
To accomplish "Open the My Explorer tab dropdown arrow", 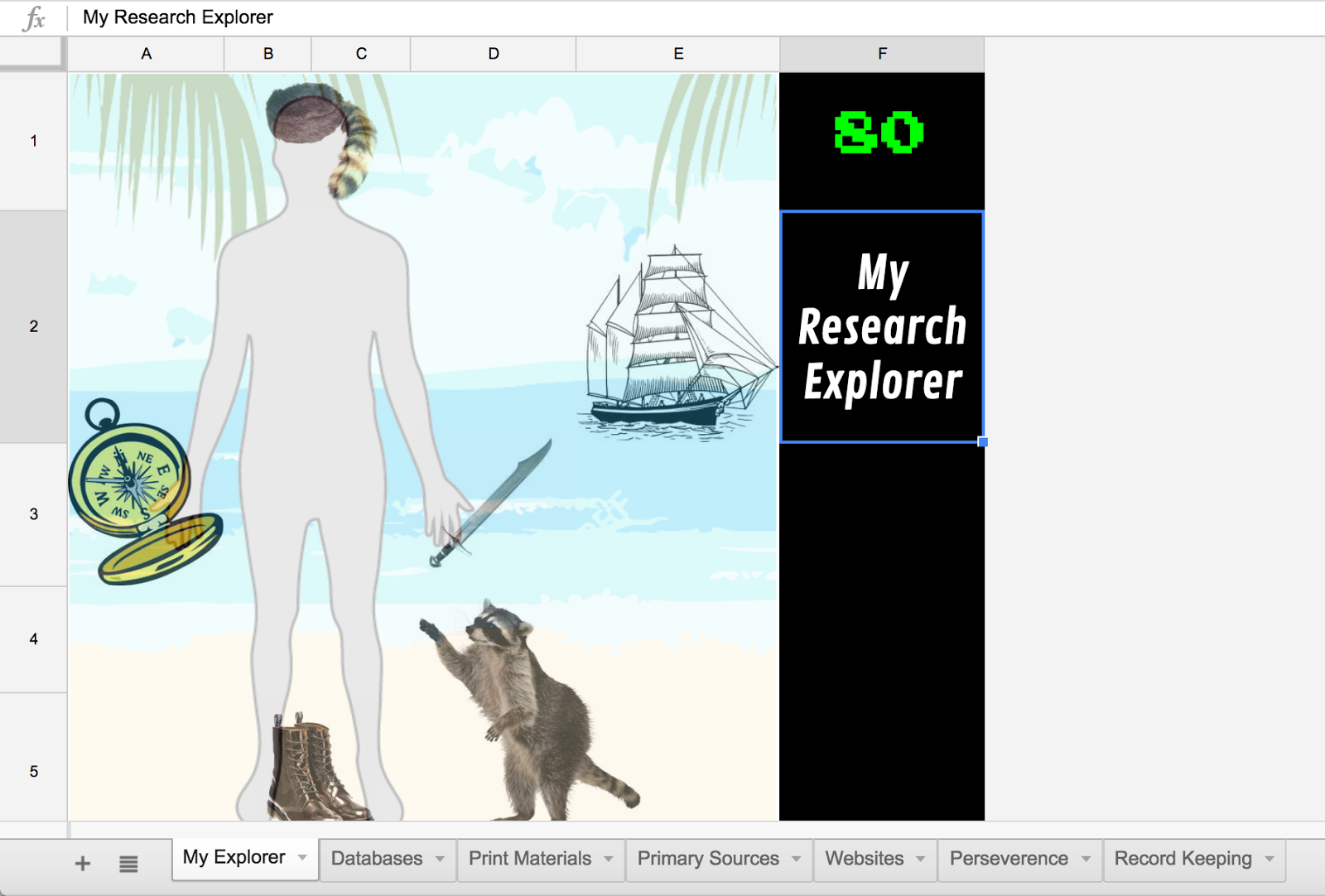I will coord(302,858).
